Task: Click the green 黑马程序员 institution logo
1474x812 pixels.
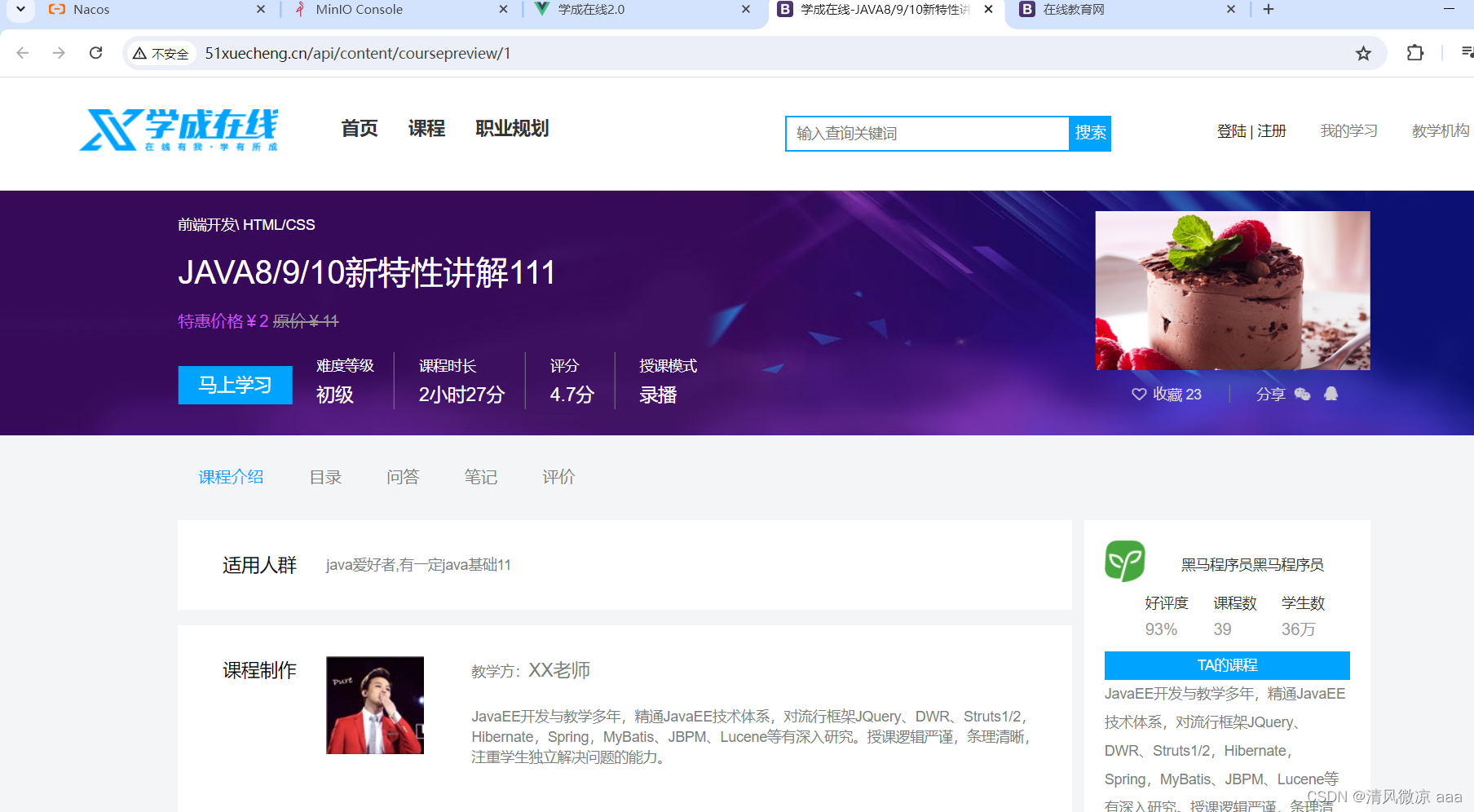Action: 1125,561
